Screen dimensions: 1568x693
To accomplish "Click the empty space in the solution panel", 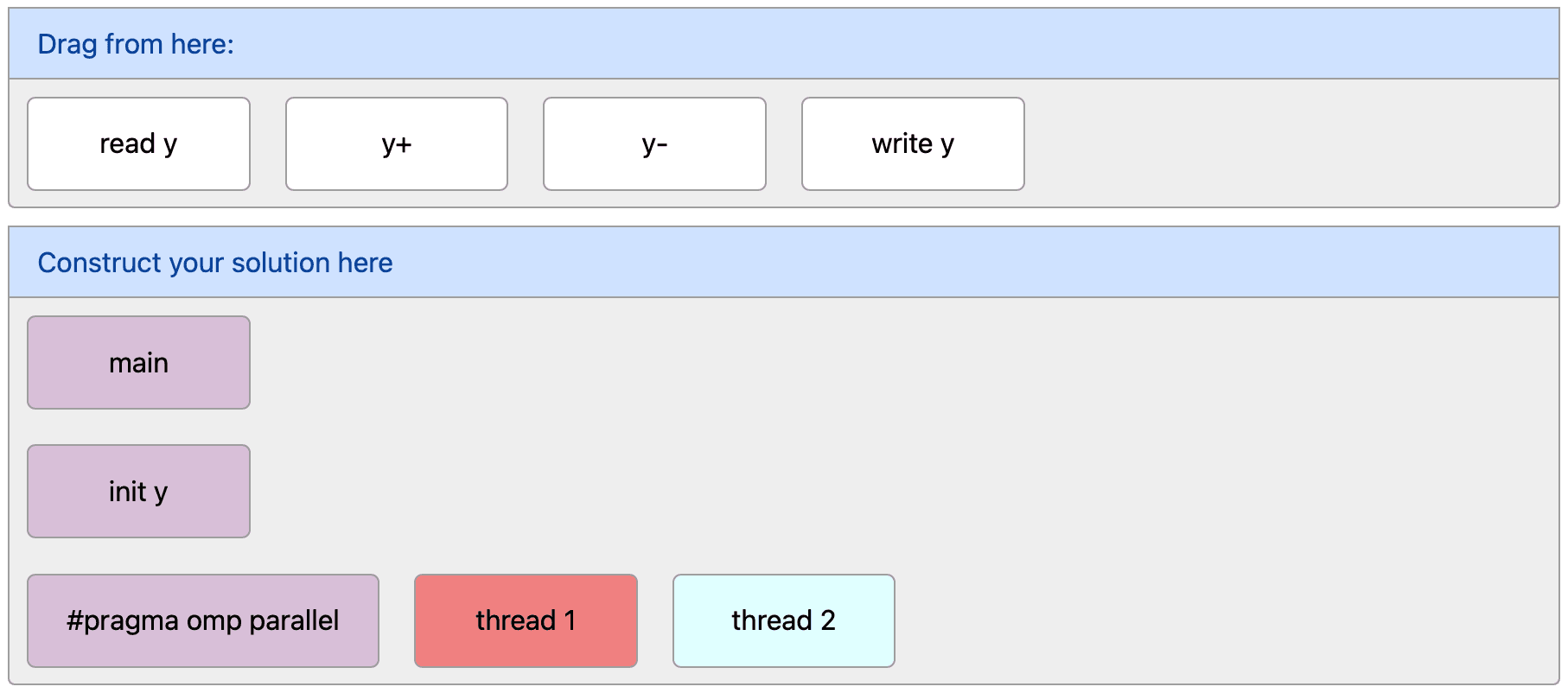I will tap(1124, 432).
